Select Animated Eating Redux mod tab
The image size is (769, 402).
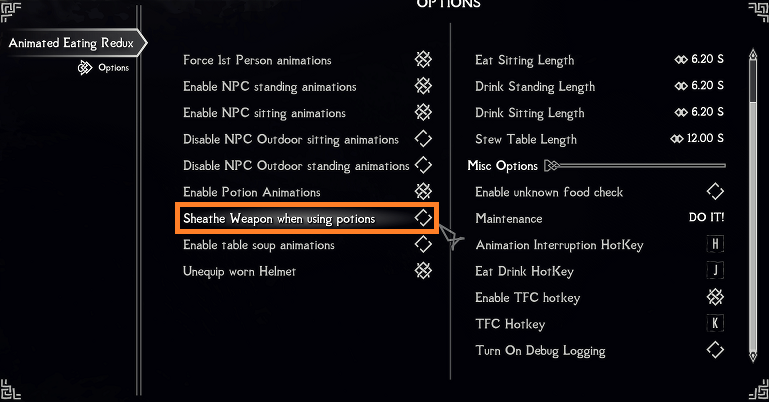tap(72, 43)
